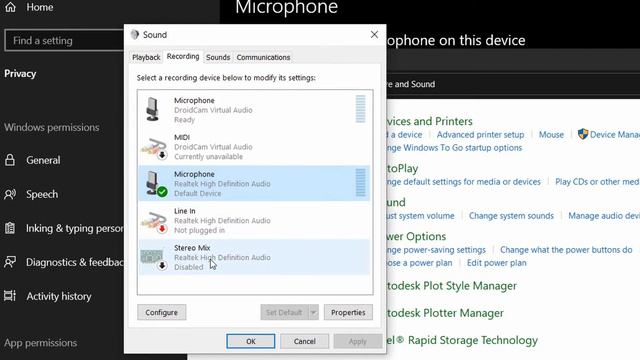This screenshot has width=640, height=360.
Task: Click Realtek Microphone level meter
Action: (360, 182)
